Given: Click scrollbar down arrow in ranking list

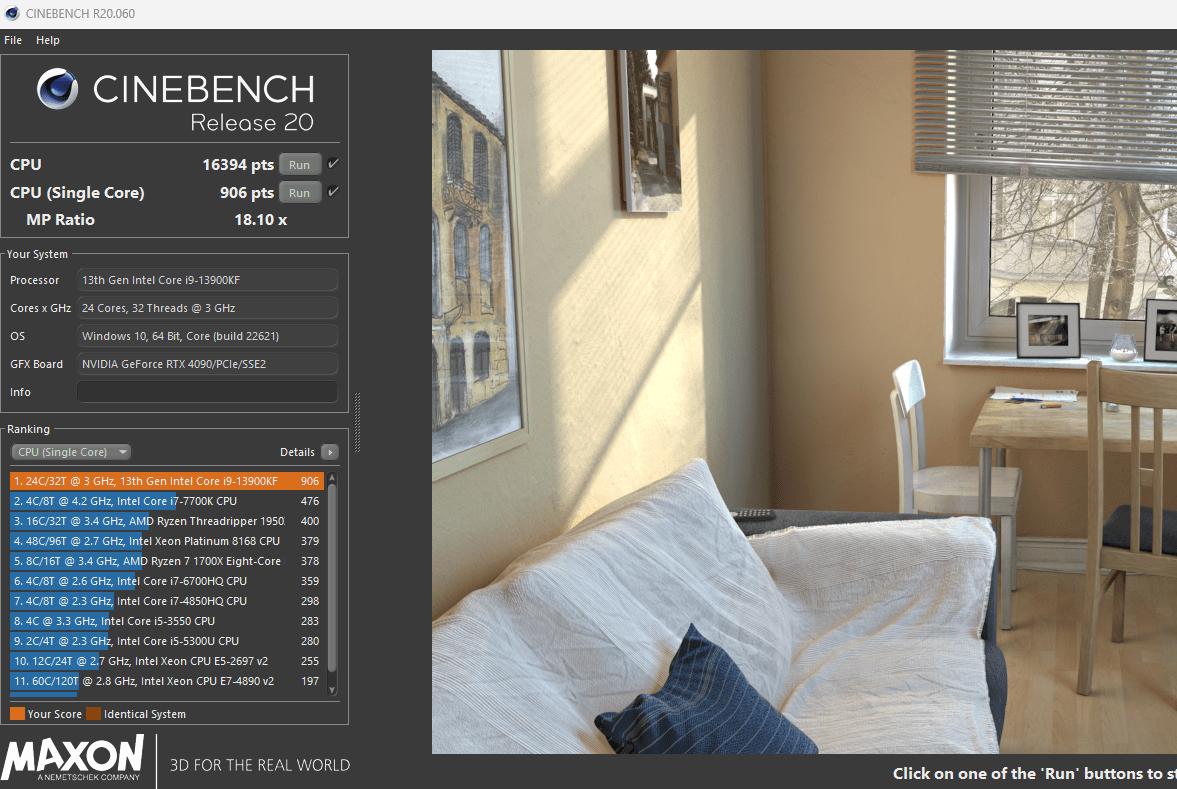Looking at the screenshot, I should [332, 690].
